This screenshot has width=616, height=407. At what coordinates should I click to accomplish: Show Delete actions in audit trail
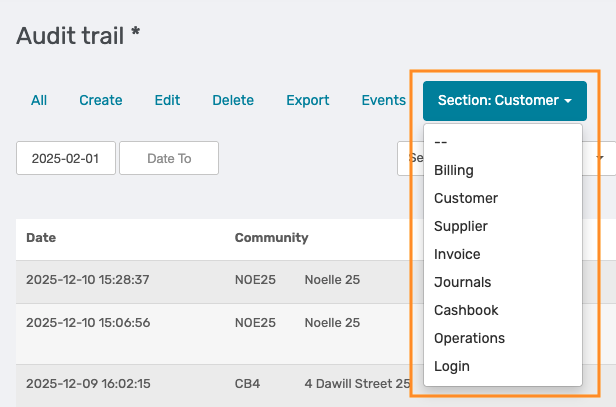pos(233,100)
